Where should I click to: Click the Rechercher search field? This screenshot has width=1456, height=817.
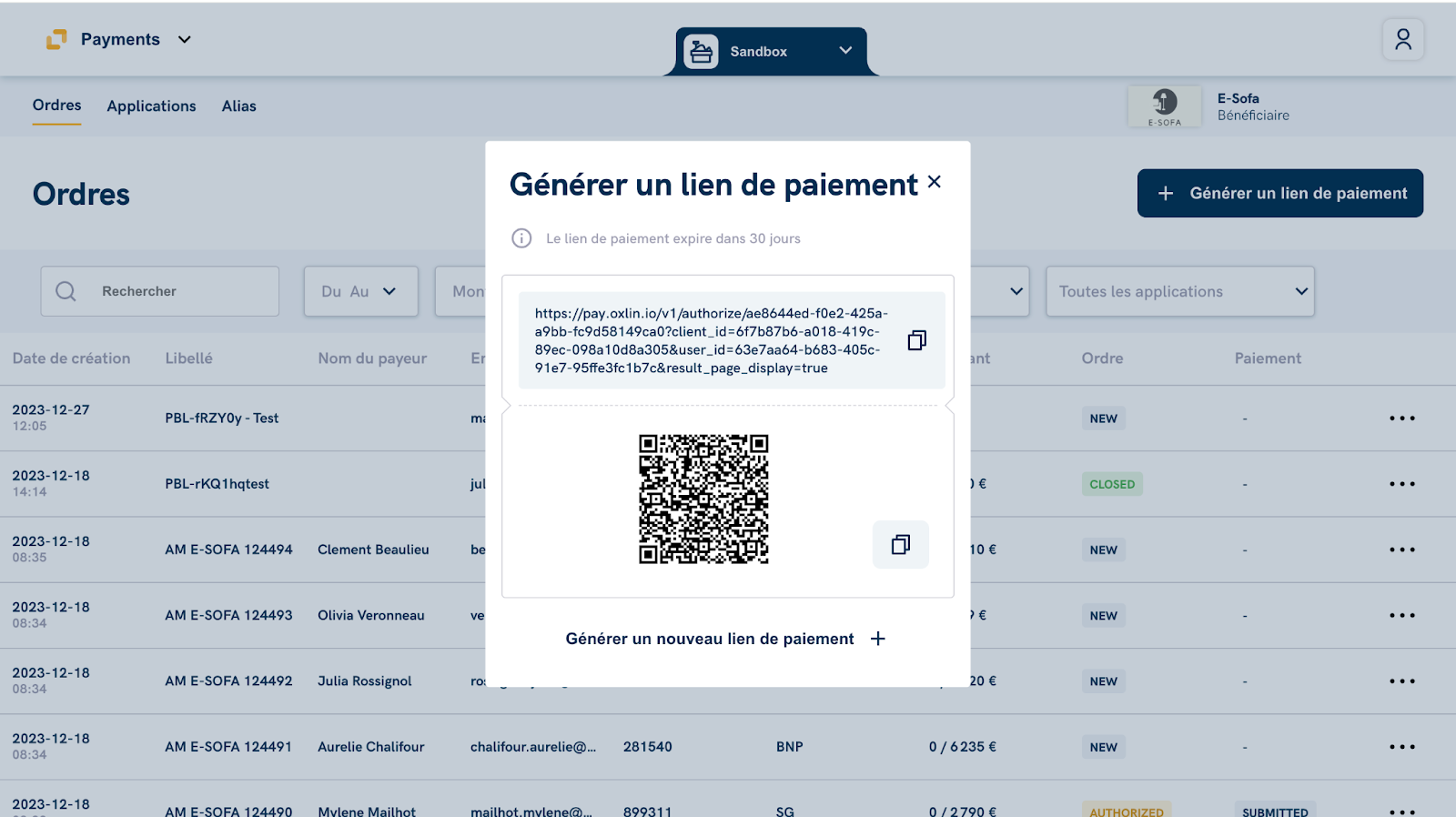[159, 291]
